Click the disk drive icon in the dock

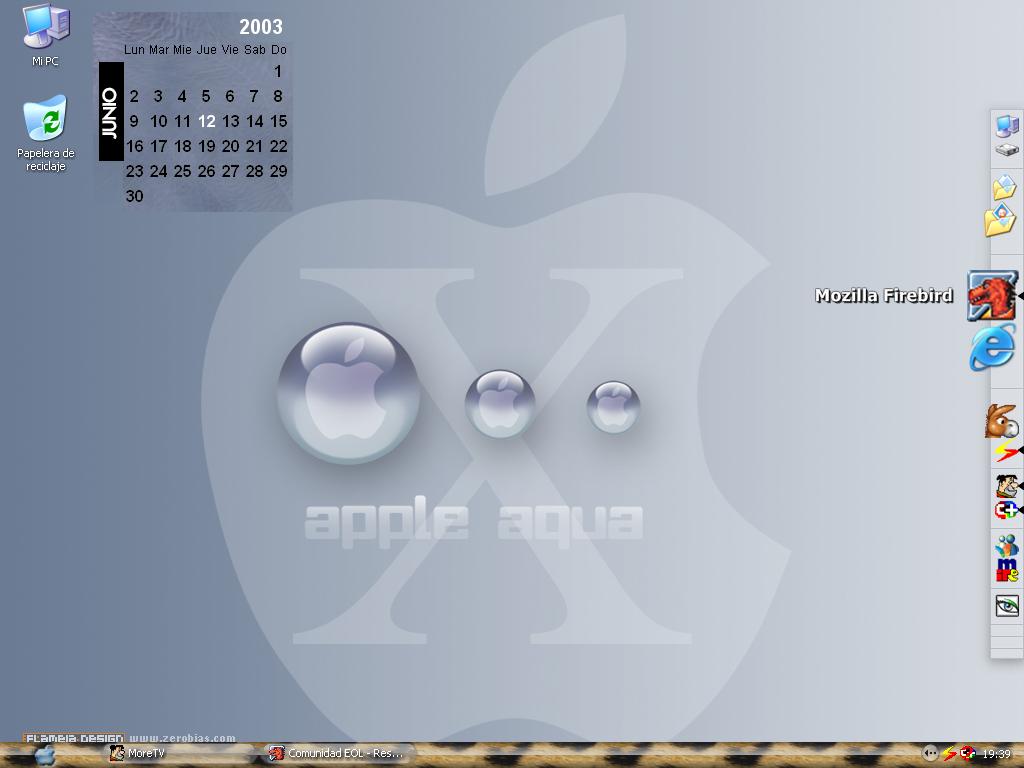[1006, 150]
